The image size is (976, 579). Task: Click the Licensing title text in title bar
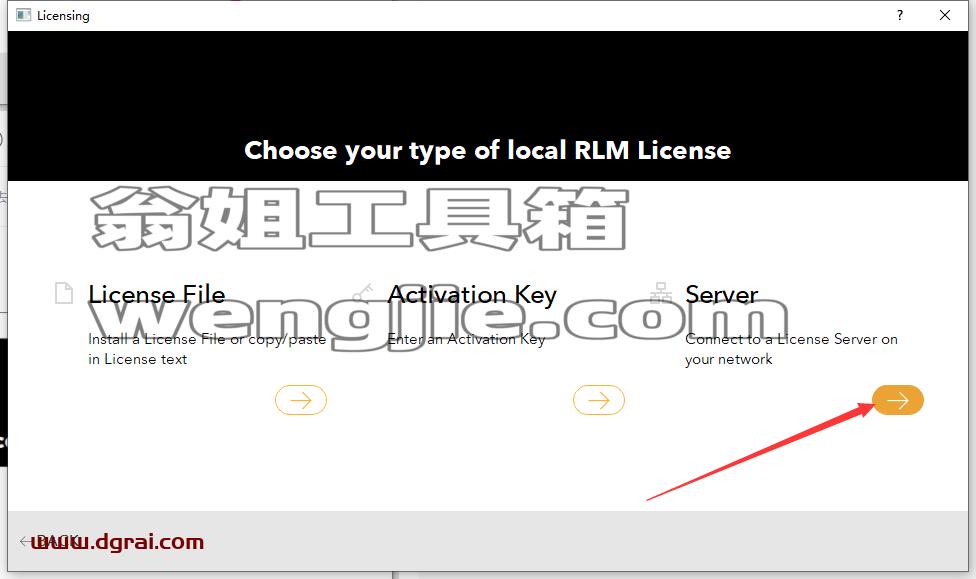pos(63,16)
